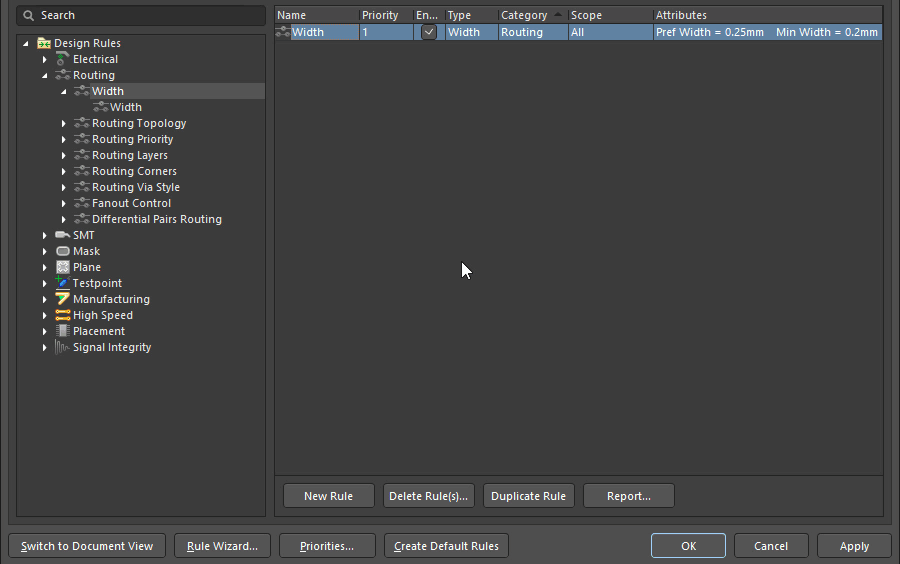Sort rules by Category column header
The image size is (900, 564).
point(524,15)
